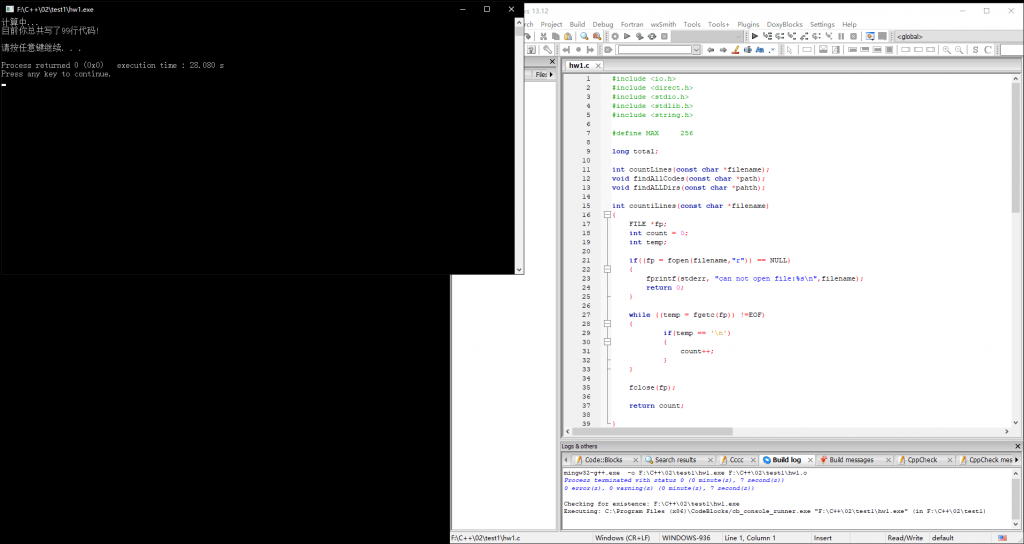The height and width of the screenshot is (544, 1024).
Task: Collapse the code fold at line 28
Action: point(607,323)
